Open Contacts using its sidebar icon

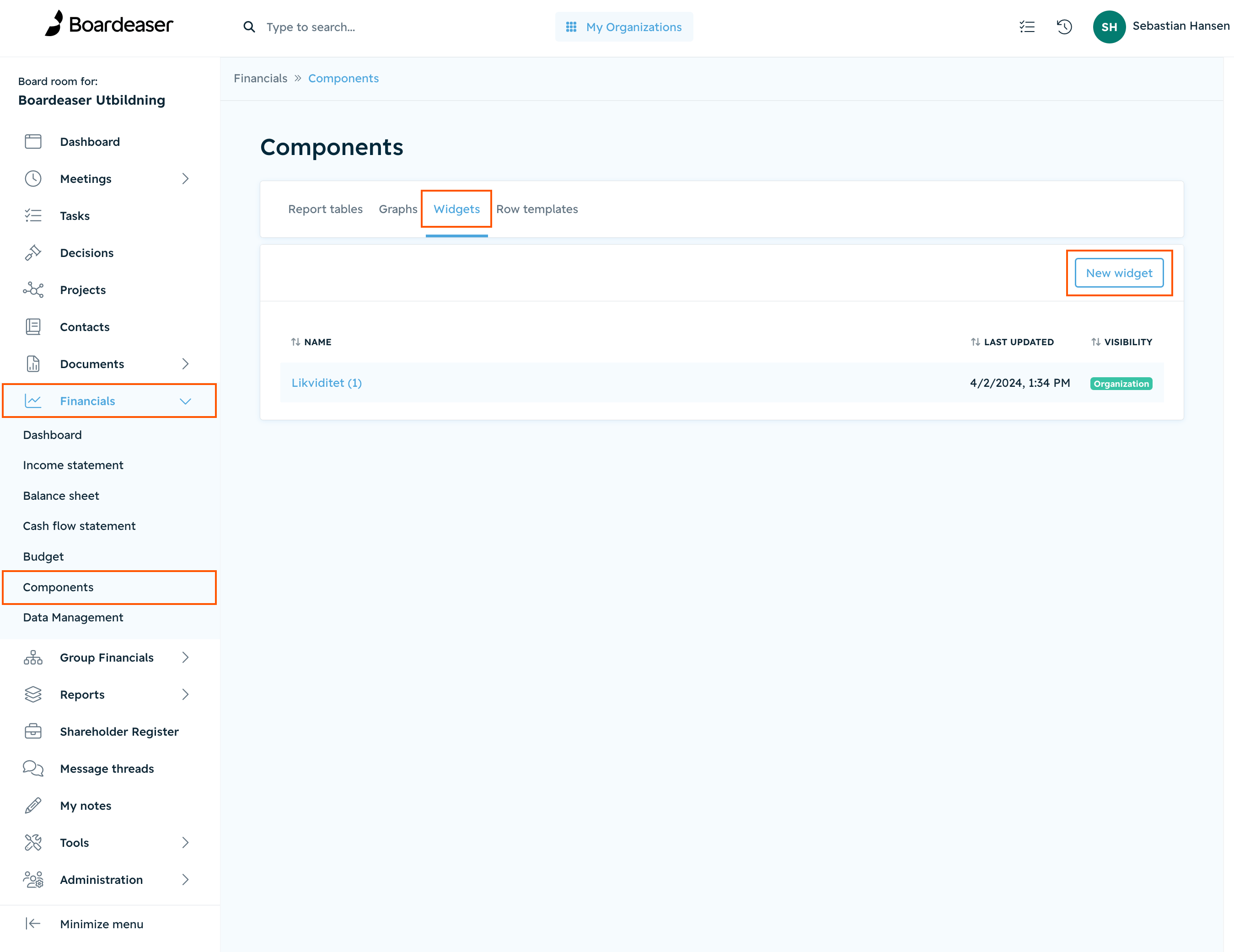pyautogui.click(x=33, y=326)
